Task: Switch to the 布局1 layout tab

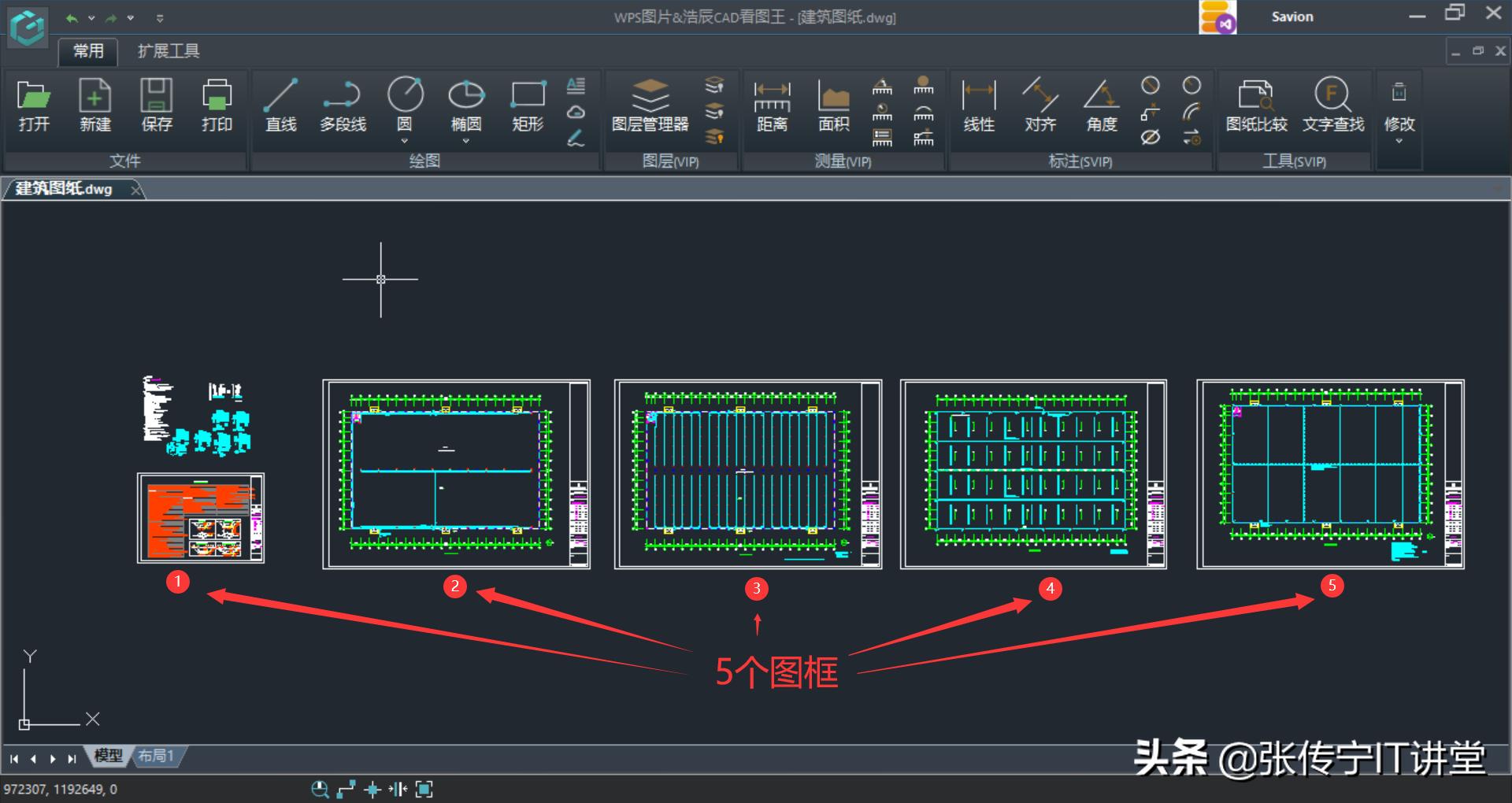Action: click(155, 756)
